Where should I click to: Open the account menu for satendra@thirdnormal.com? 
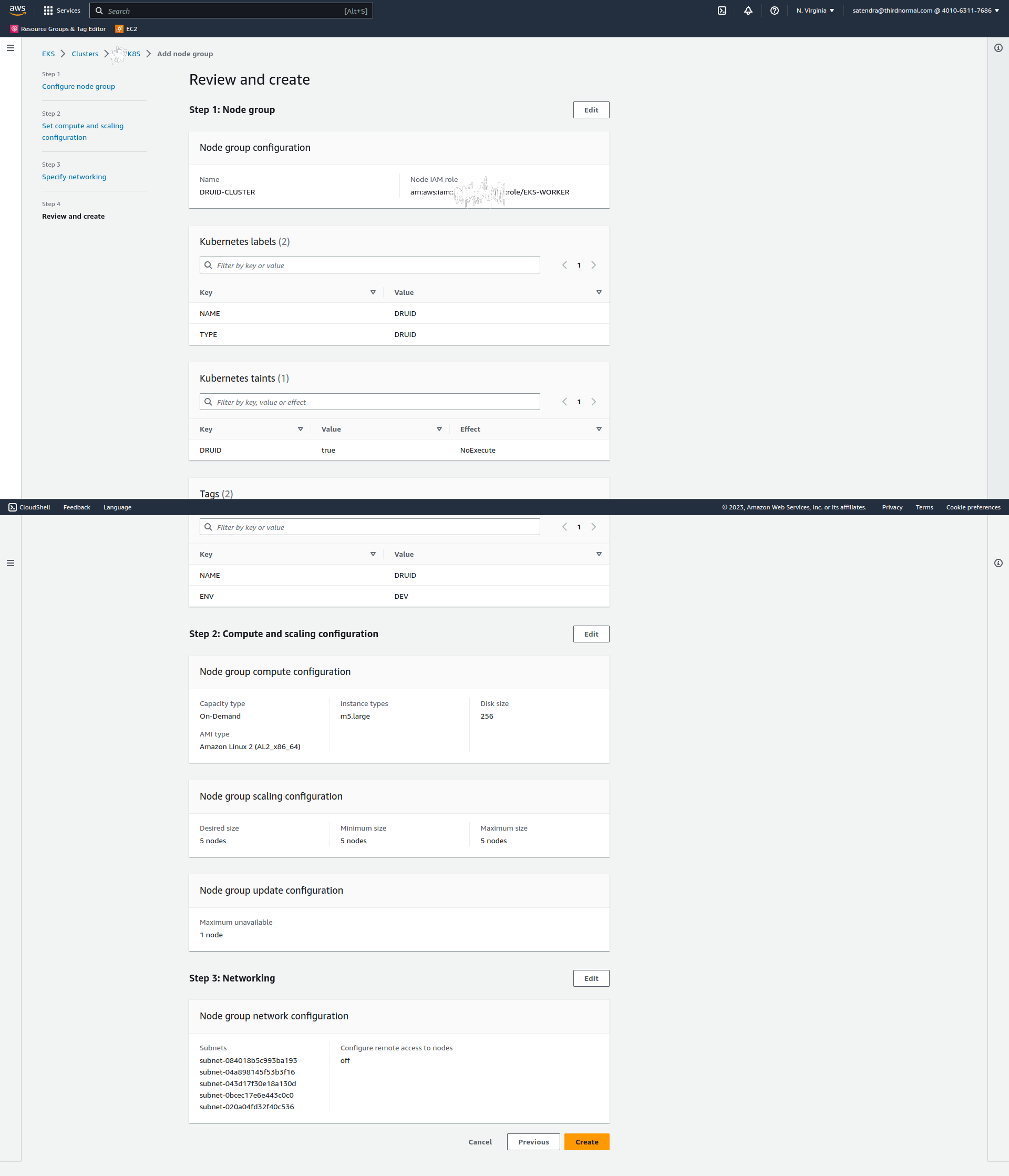coord(925,11)
